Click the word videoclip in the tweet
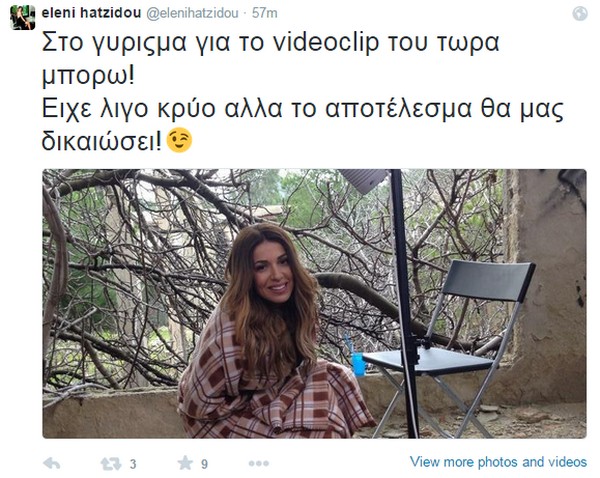Screen dimensions: 600x478 pos(326,42)
